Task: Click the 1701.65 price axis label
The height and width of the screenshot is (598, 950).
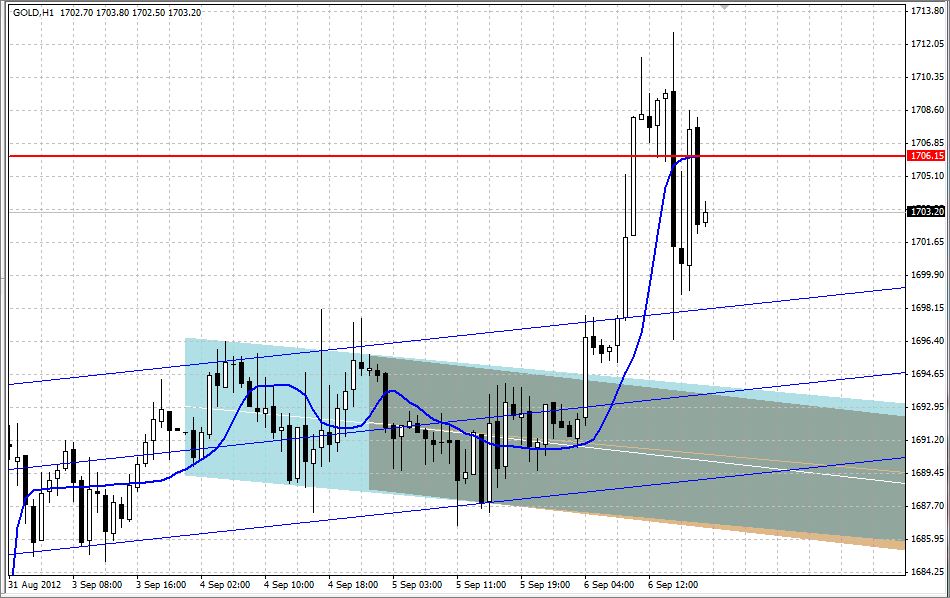Action: [928, 242]
